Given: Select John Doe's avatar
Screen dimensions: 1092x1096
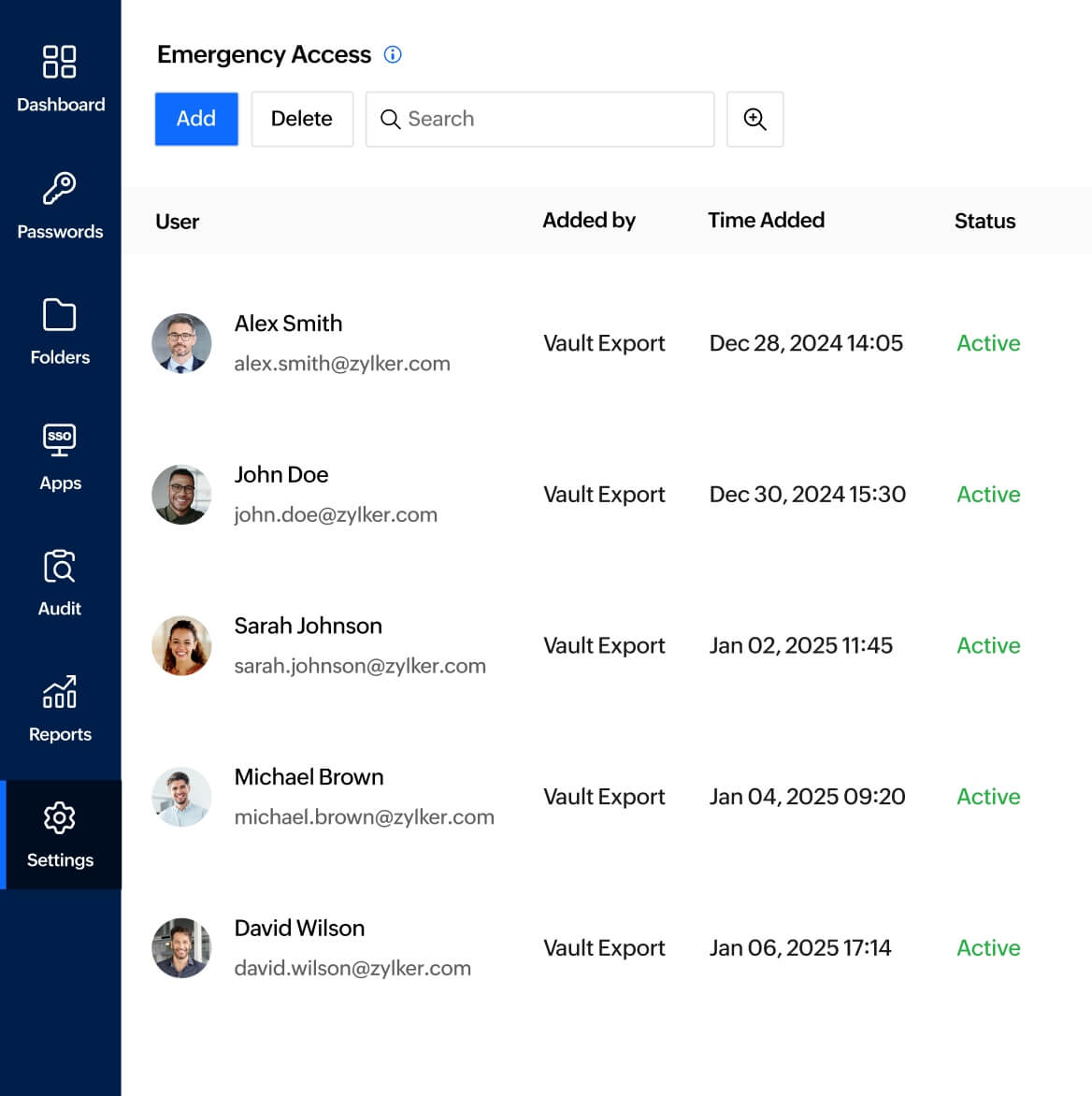Looking at the screenshot, I should [181, 495].
